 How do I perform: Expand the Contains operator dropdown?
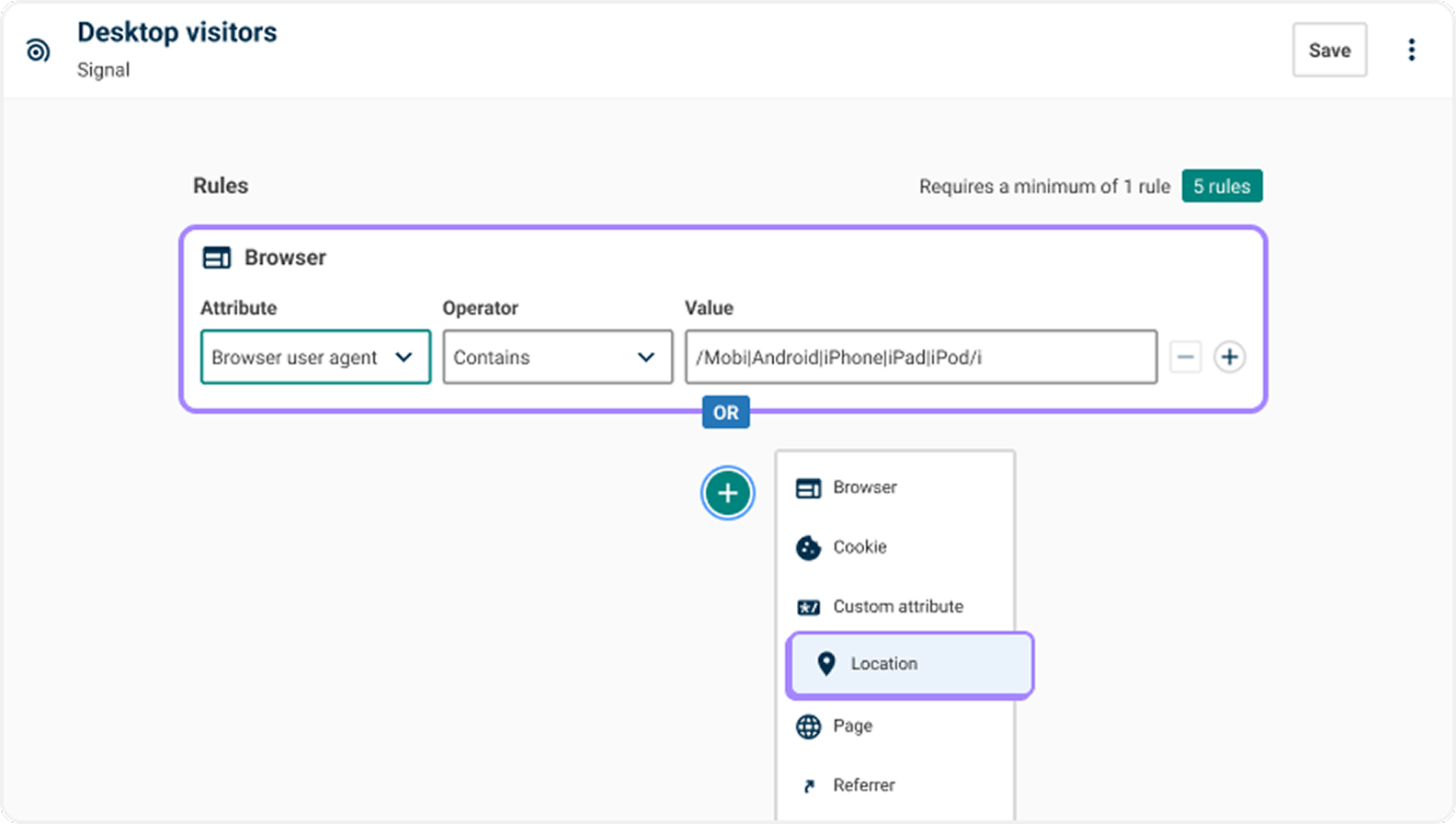[557, 357]
